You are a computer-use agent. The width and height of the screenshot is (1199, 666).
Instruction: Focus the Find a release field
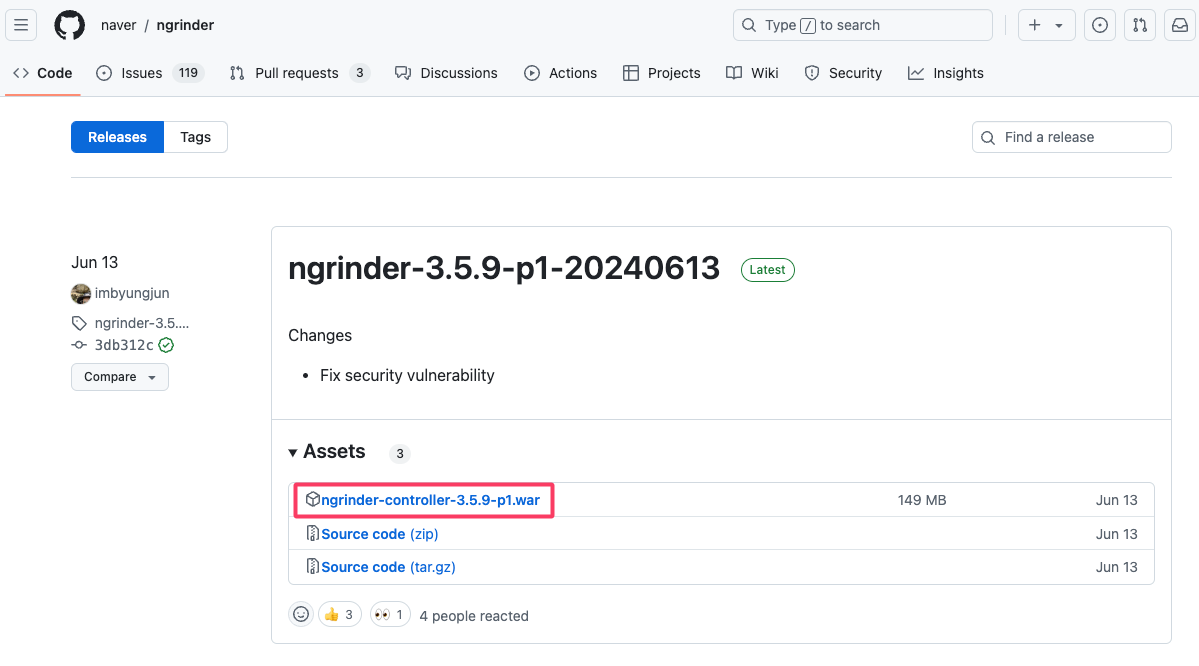pyautogui.click(x=1071, y=137)
